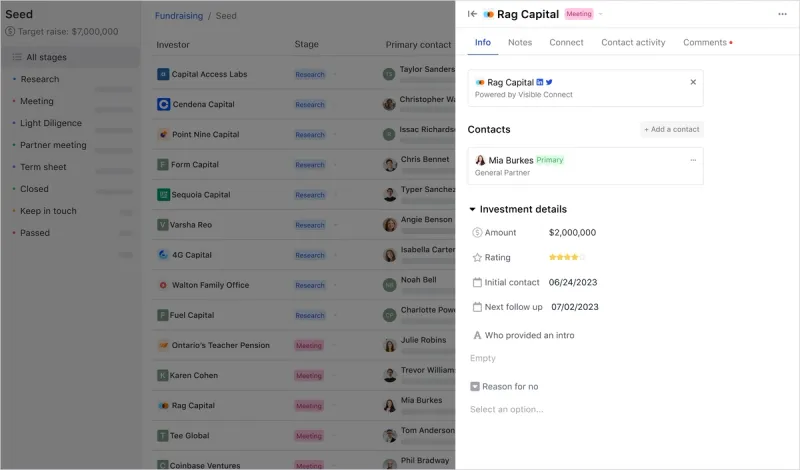This screenshot has width=800, height=470.
Task: Open the Rag Capital LinkedIn icon
Action: tap(540, 82)
